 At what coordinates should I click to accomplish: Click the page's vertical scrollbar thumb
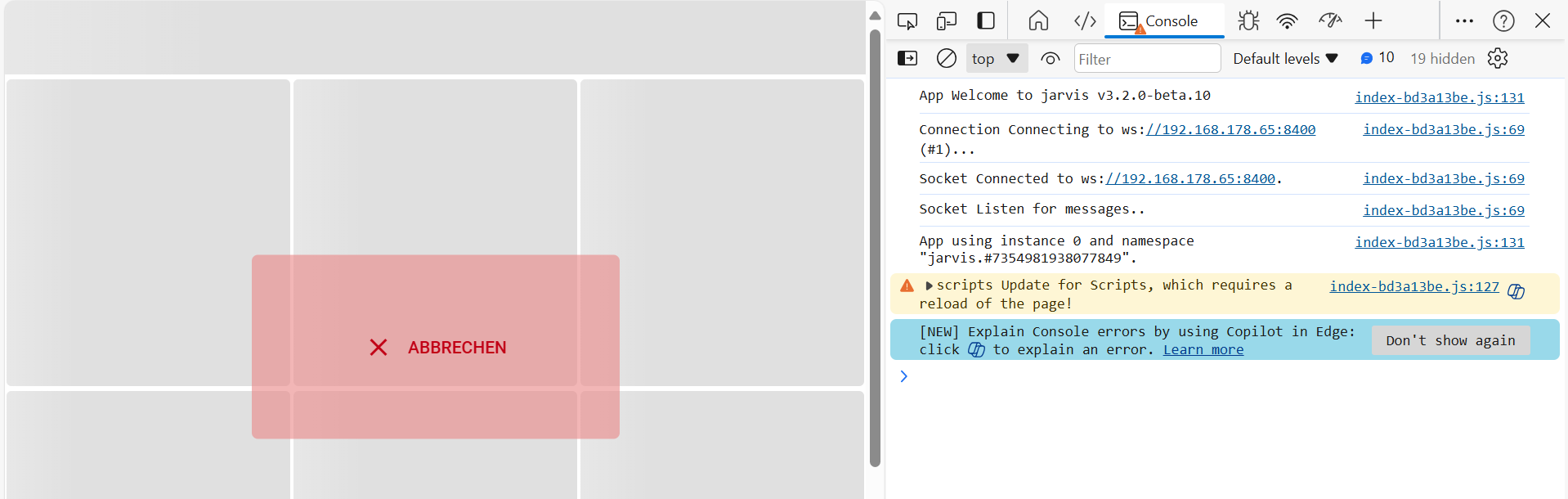[x=875, y=245]
